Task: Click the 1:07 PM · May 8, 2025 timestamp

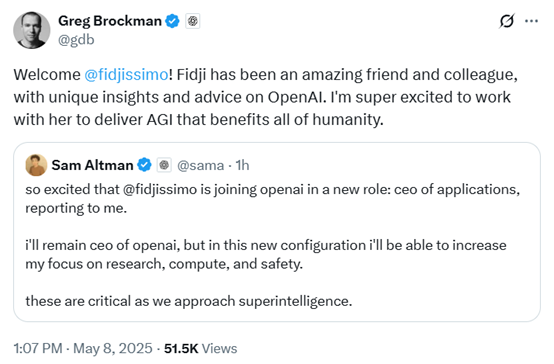Action: coord(83,348)
